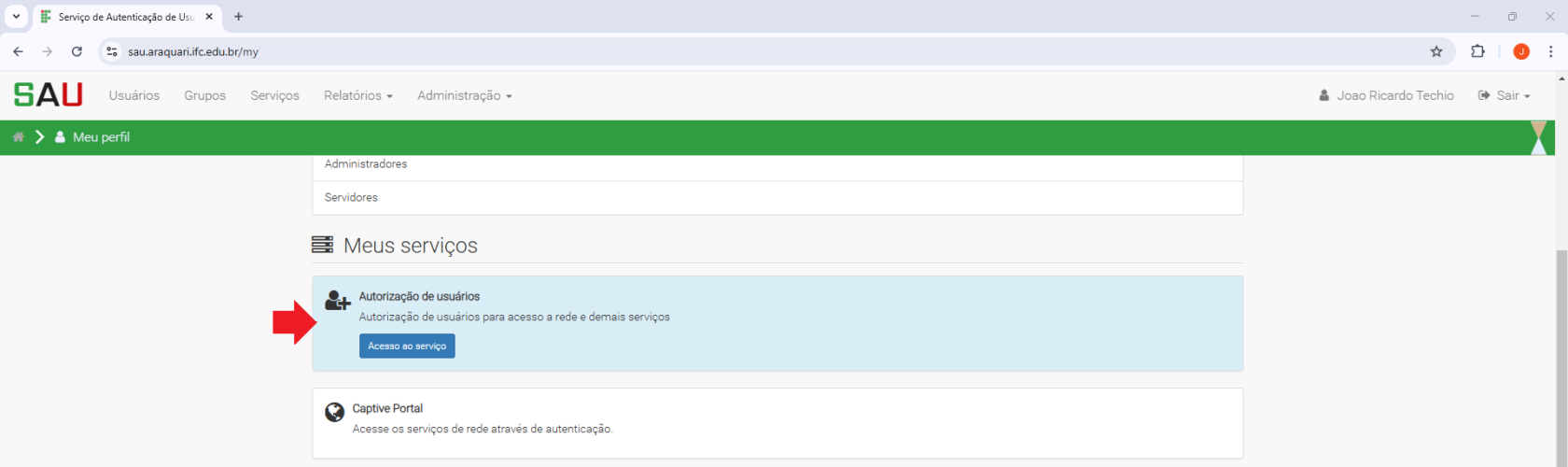
Task: Open the Joao Ricardo Techio profile link
Action: click(1386, 95)
